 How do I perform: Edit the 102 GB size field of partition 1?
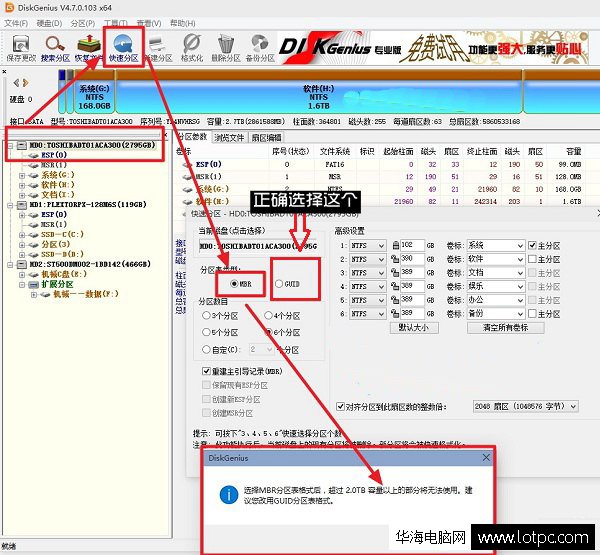(x=412, y=245)
